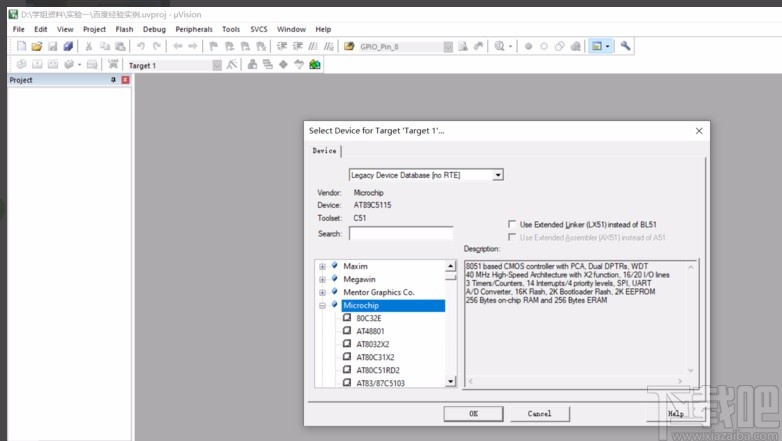Screen dimensions: 782x441
Task: Open the File menu
Action: click(18, 29)
